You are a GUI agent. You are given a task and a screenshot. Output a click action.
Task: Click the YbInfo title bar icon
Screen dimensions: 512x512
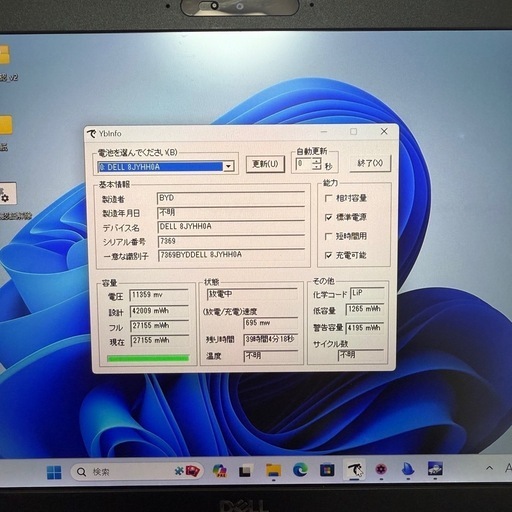pyautogui.click(x=92, y=133)
